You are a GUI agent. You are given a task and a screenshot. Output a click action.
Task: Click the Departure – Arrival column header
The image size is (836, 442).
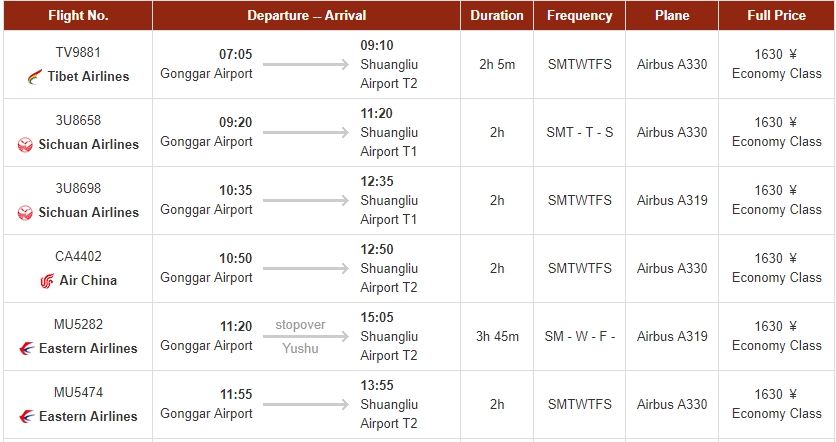[x=307, y=15]
